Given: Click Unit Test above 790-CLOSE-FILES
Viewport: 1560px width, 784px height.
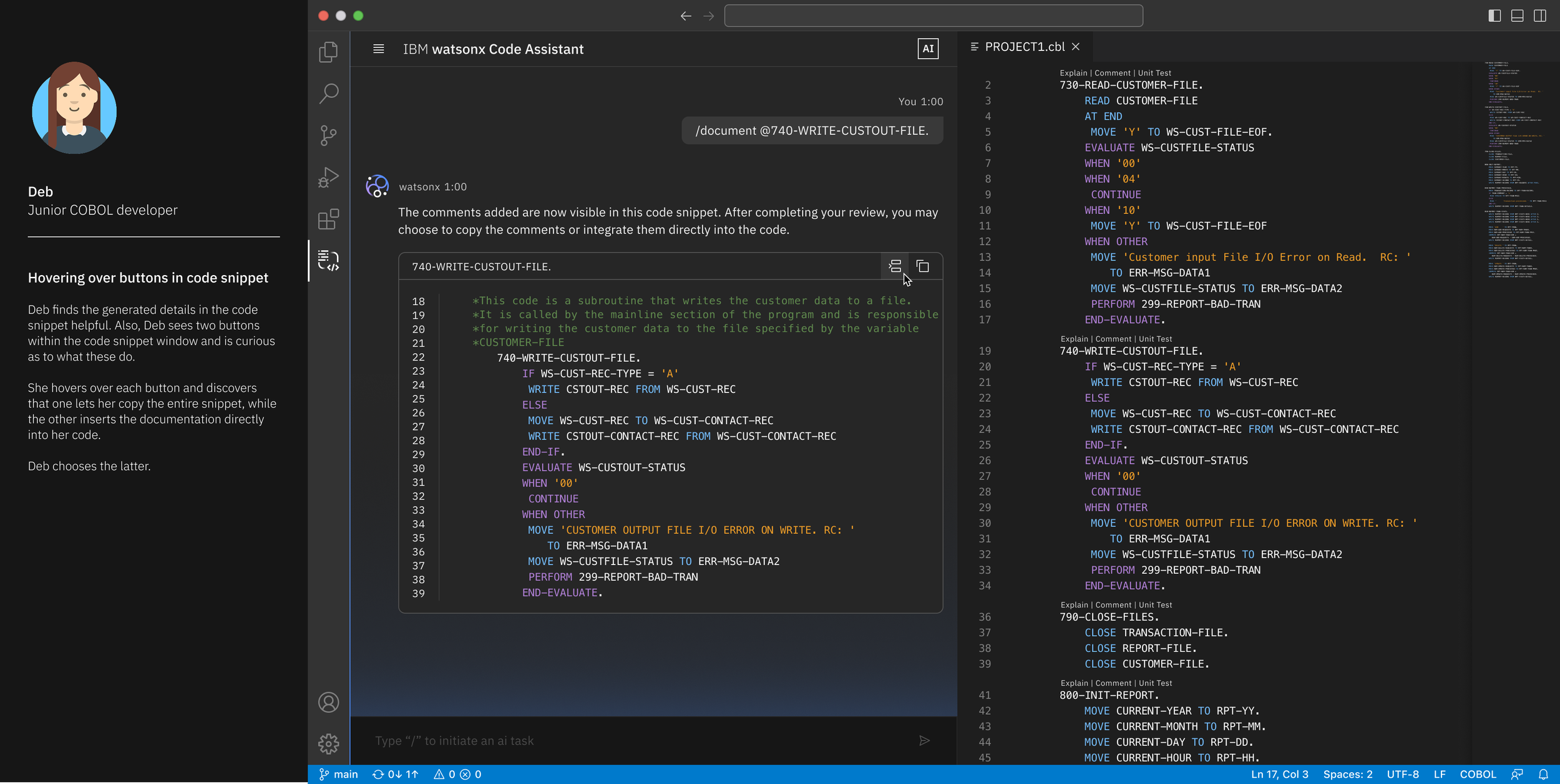Looking at the screenshot, I should [x=1155, y=604].
